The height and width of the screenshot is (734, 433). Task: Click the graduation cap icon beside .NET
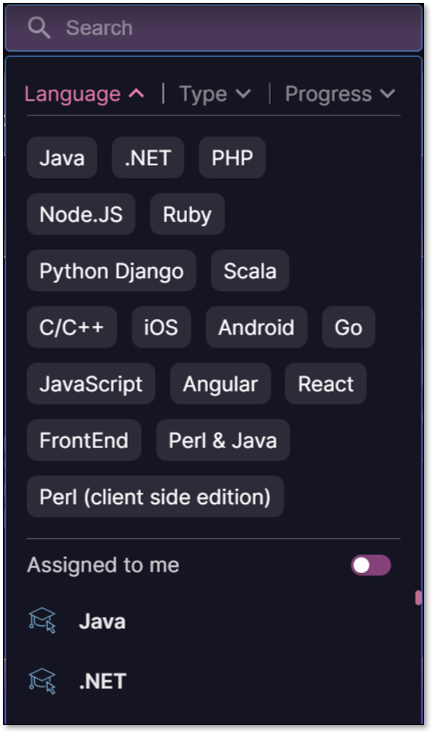[x=42, y=681]
